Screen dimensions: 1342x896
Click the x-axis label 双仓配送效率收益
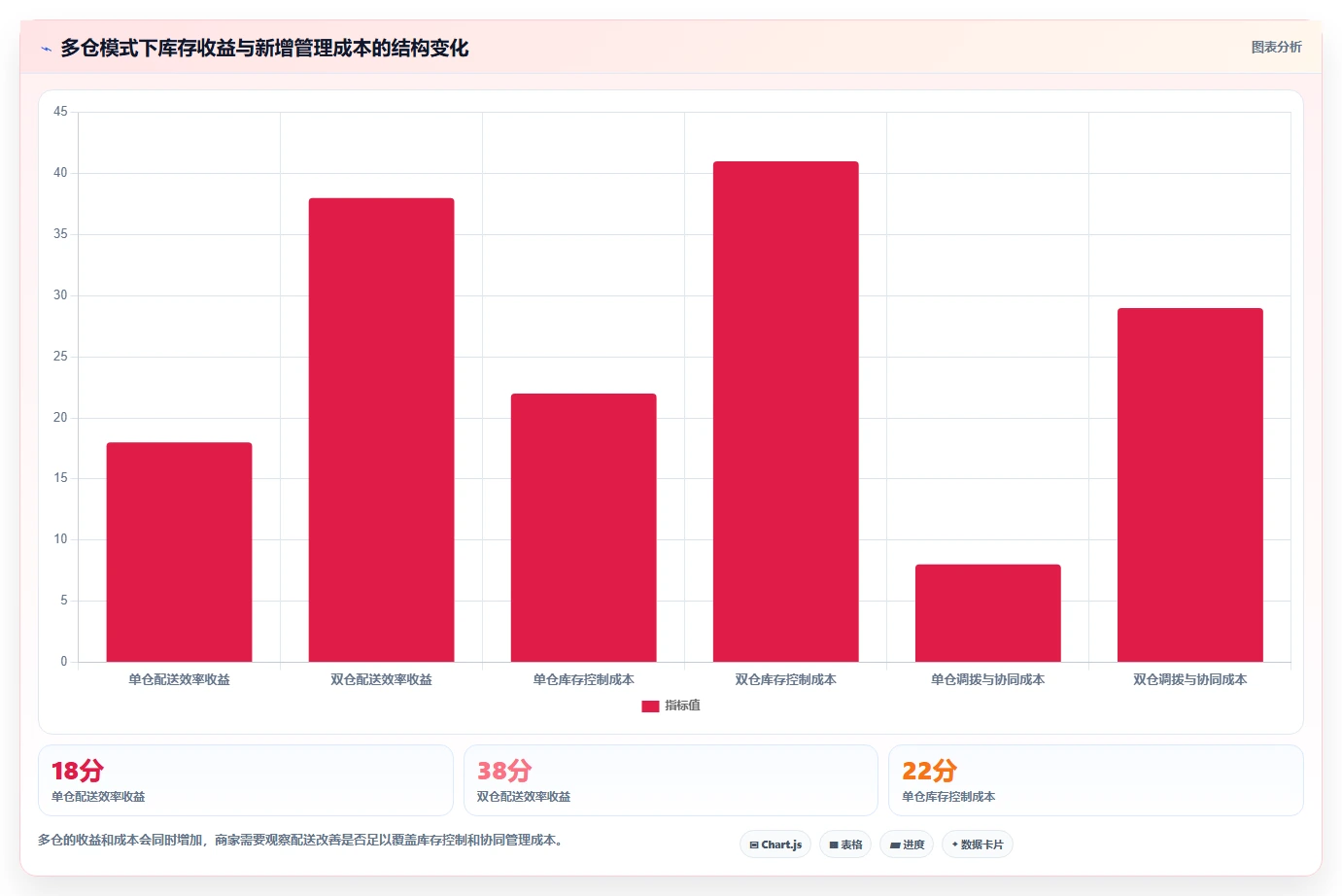coord(381,679)
